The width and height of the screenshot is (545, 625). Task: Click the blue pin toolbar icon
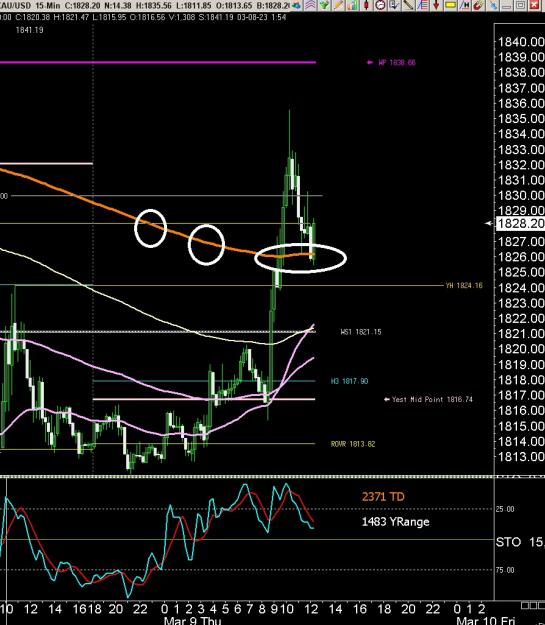(x=493, y=5)
